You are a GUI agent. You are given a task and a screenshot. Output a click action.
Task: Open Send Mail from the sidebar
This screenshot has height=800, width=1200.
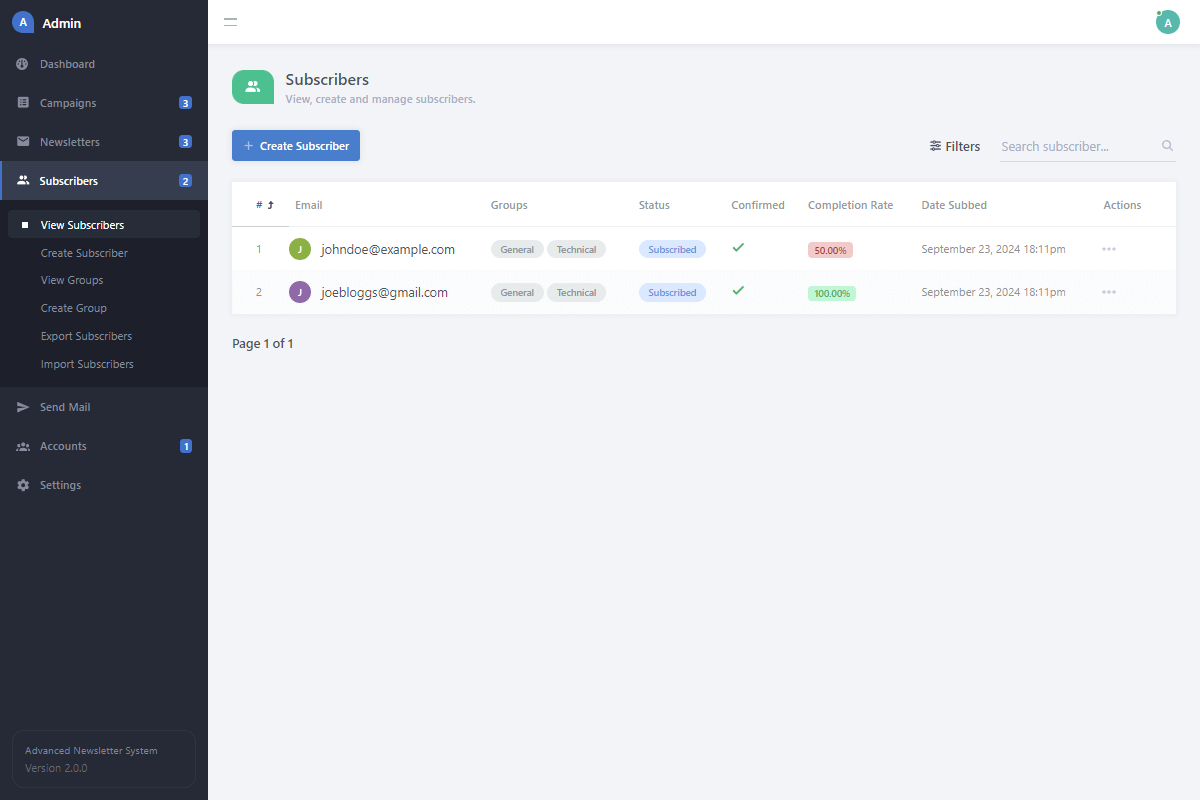coord(65,407)
